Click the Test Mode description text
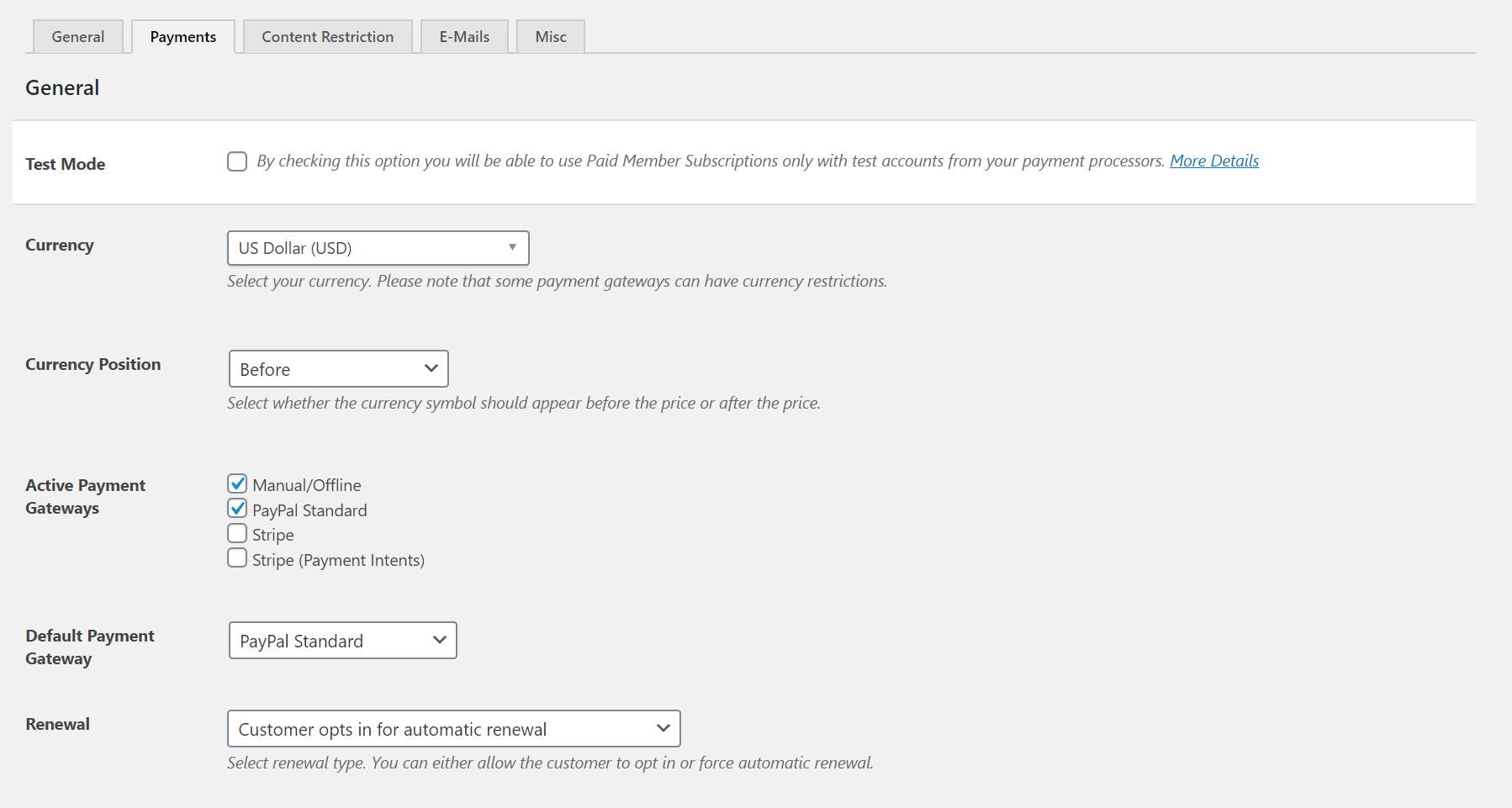The width and height of the screenshot is (1512, 808). click(711, 161)
